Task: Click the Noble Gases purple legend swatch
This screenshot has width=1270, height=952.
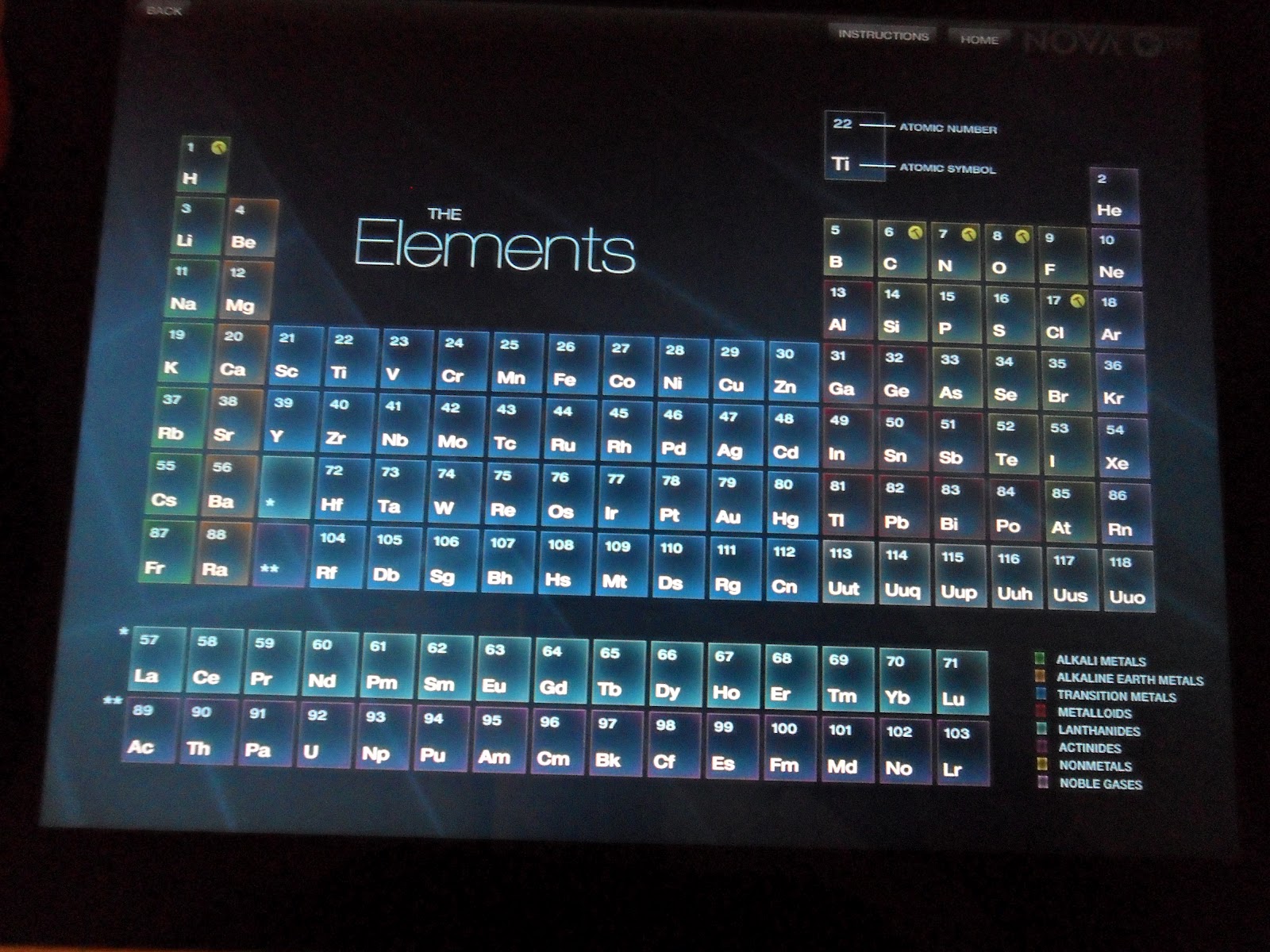Action: click(x=1044, y=783)
